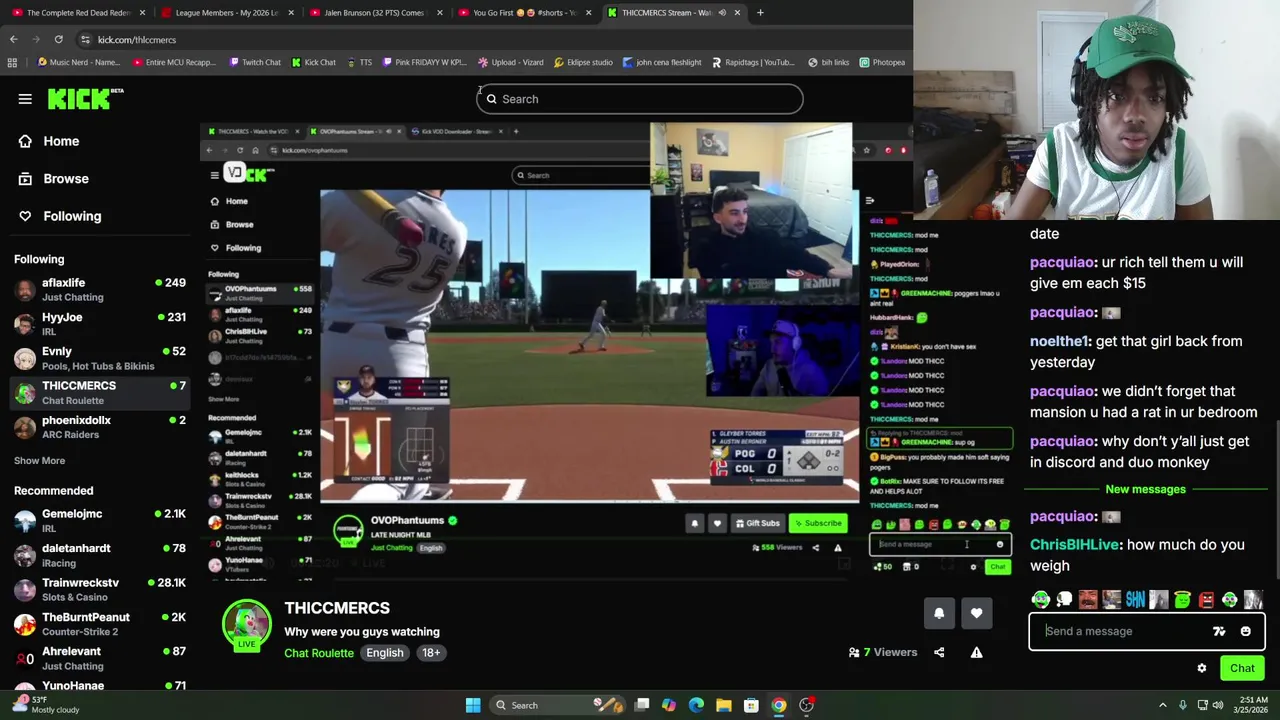1280x720 pixels.
Task: Insert the SHN emote
Action: click(1135, 599)
